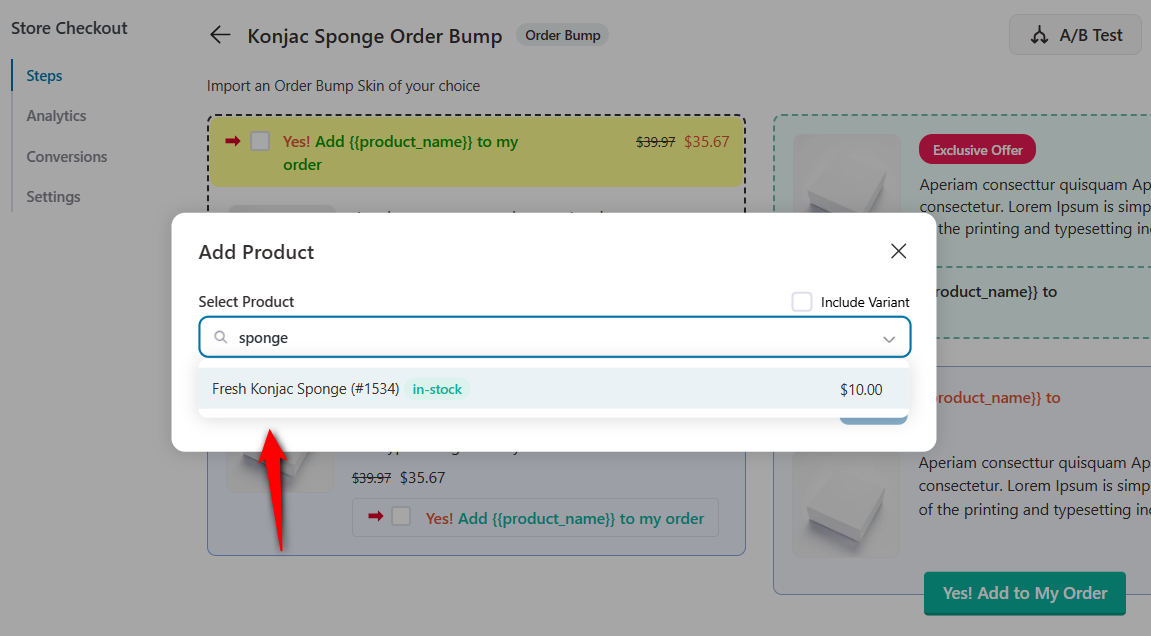Image resolution: width=1151 pixels, height=636 pixels.
Task: Click the Exclusive Offer badge
Action: pos(976,149)
